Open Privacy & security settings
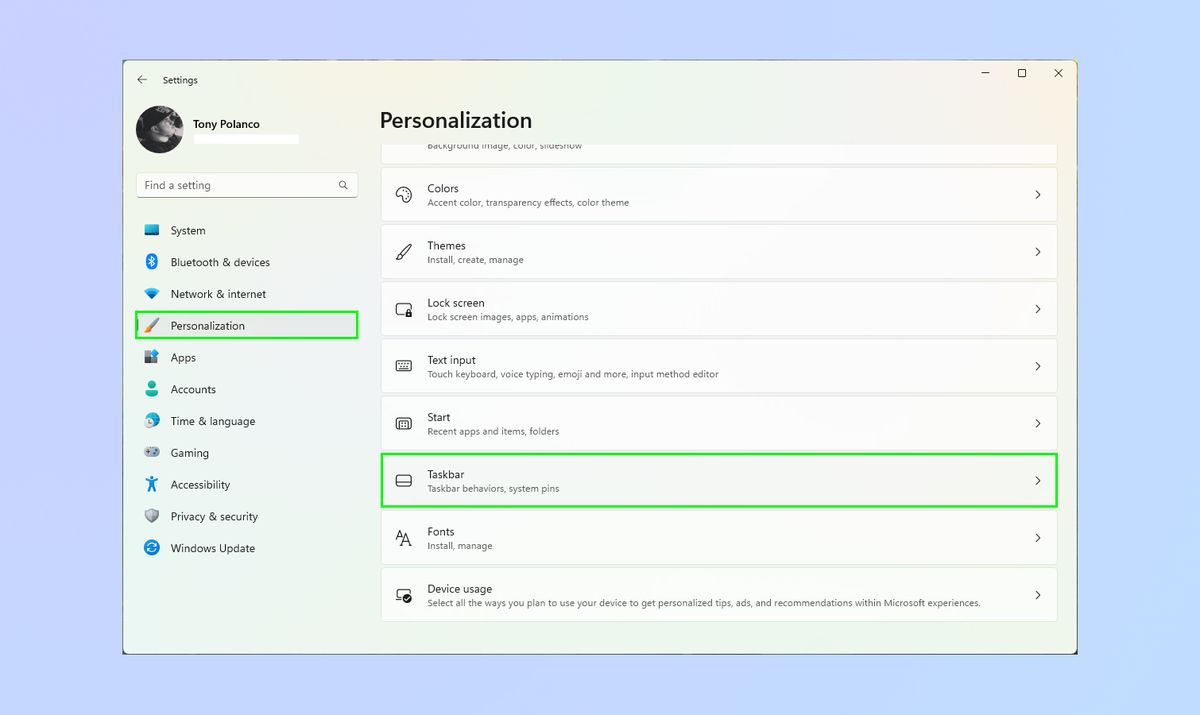Image resolution: width=1200 pixels, height=715 pixels. pos(214,517)
